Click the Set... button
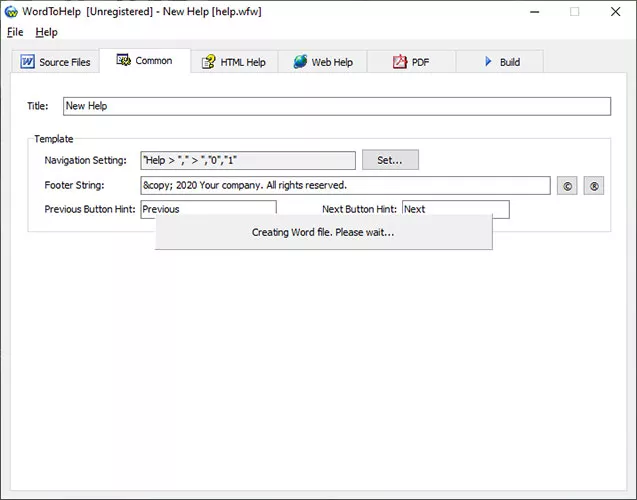This screenshot has height=500, width=637. (x=390, y=160)
